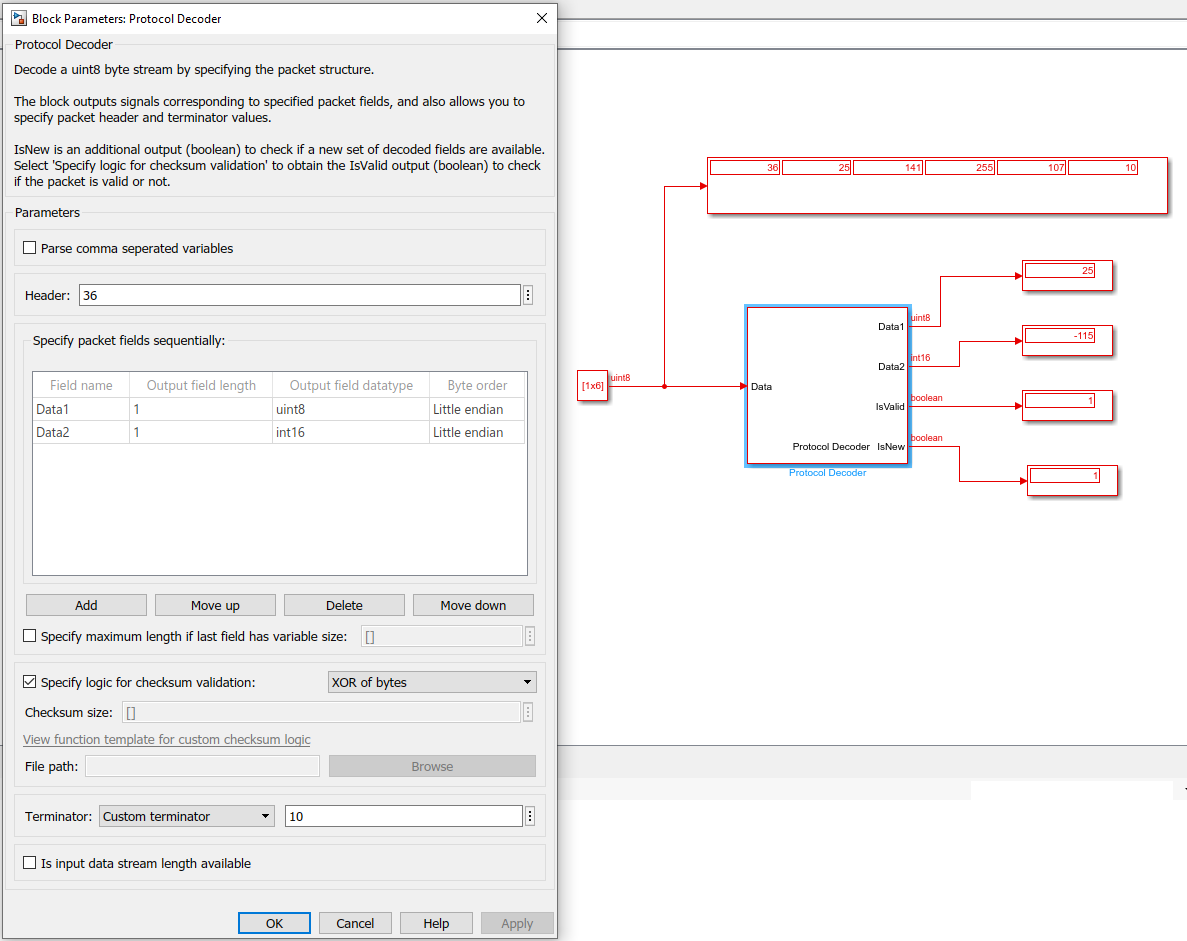This screenshot has width=1187, height=941.
Task: Click the IsValid Display block showing 1
Action: click(1067, 406)
